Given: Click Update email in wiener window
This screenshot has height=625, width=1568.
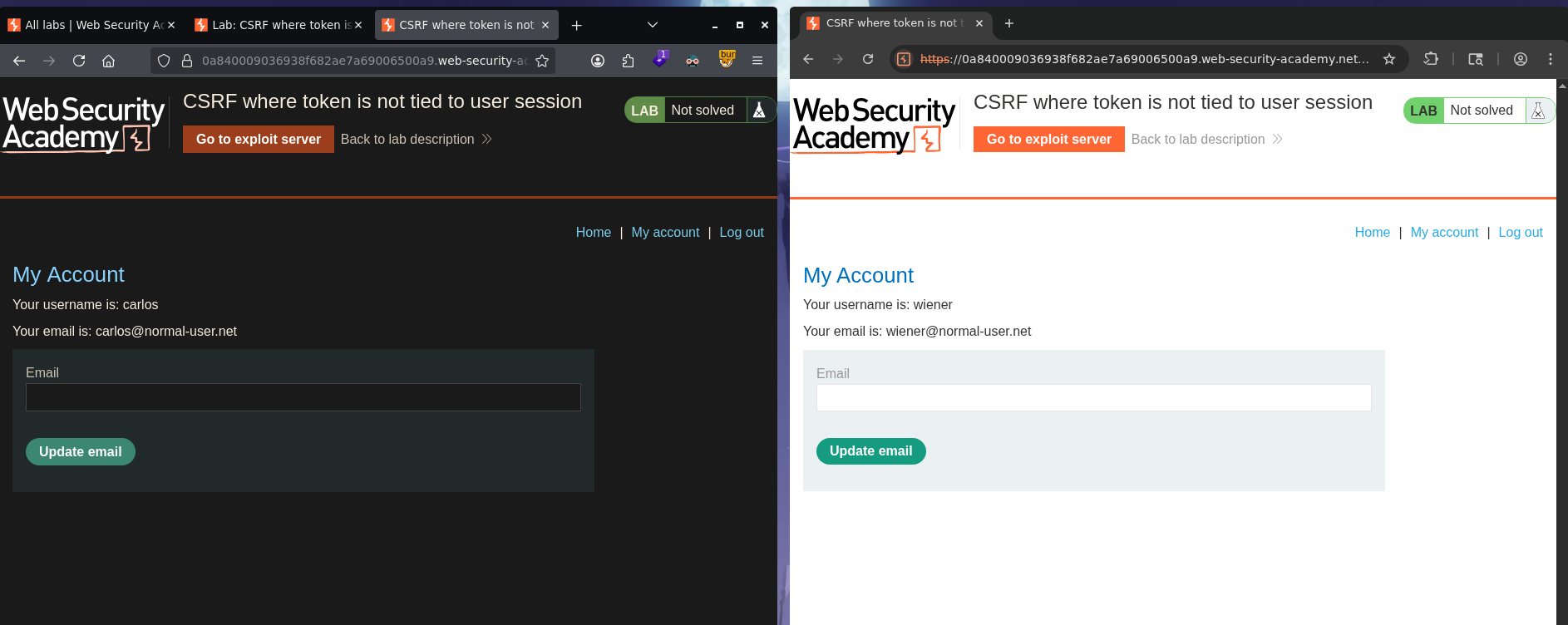Looking at the screenshot, I should [871, 451].
